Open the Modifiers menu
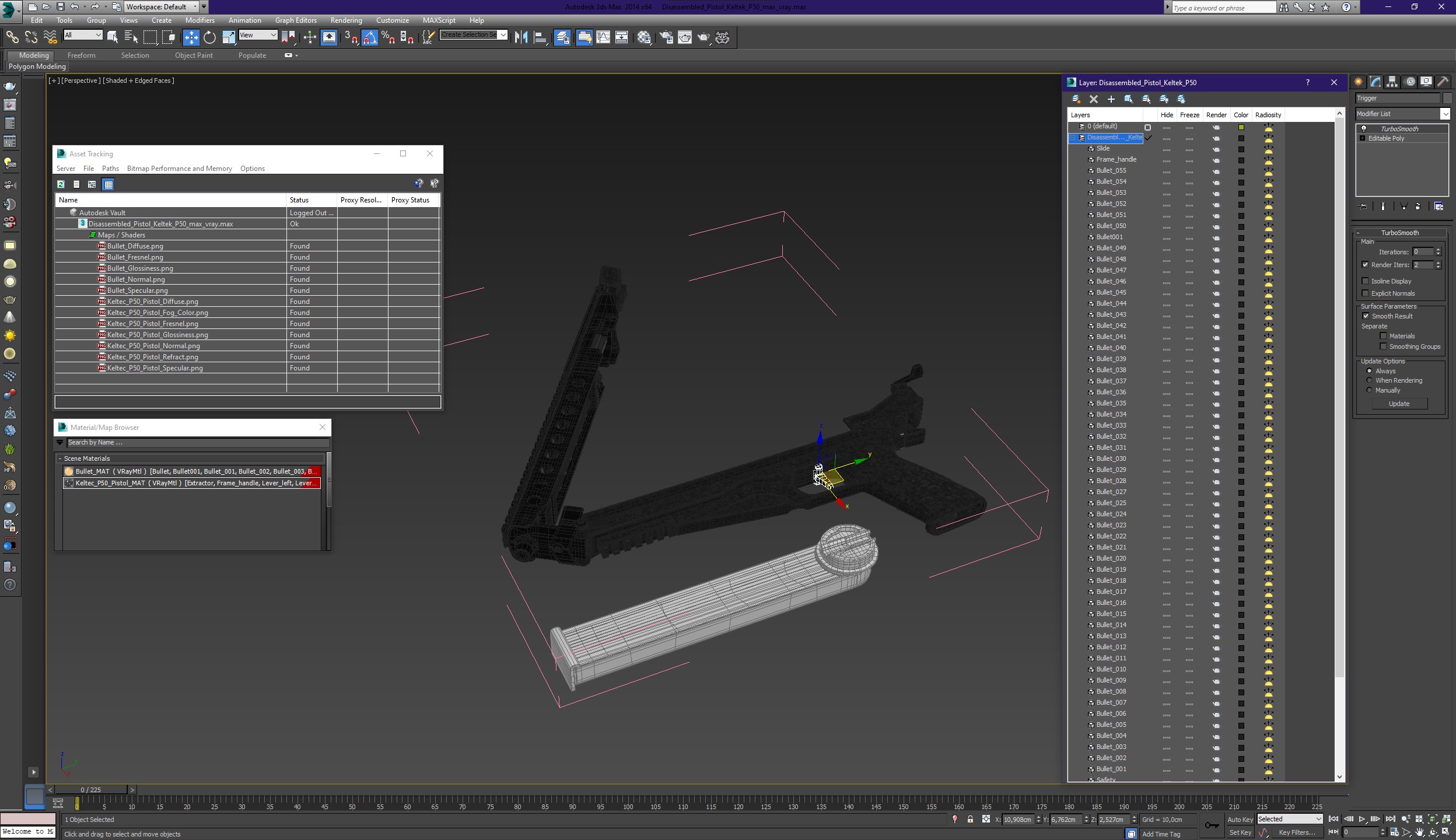This screenshot has height=840, width=1456. coord(200,20)
